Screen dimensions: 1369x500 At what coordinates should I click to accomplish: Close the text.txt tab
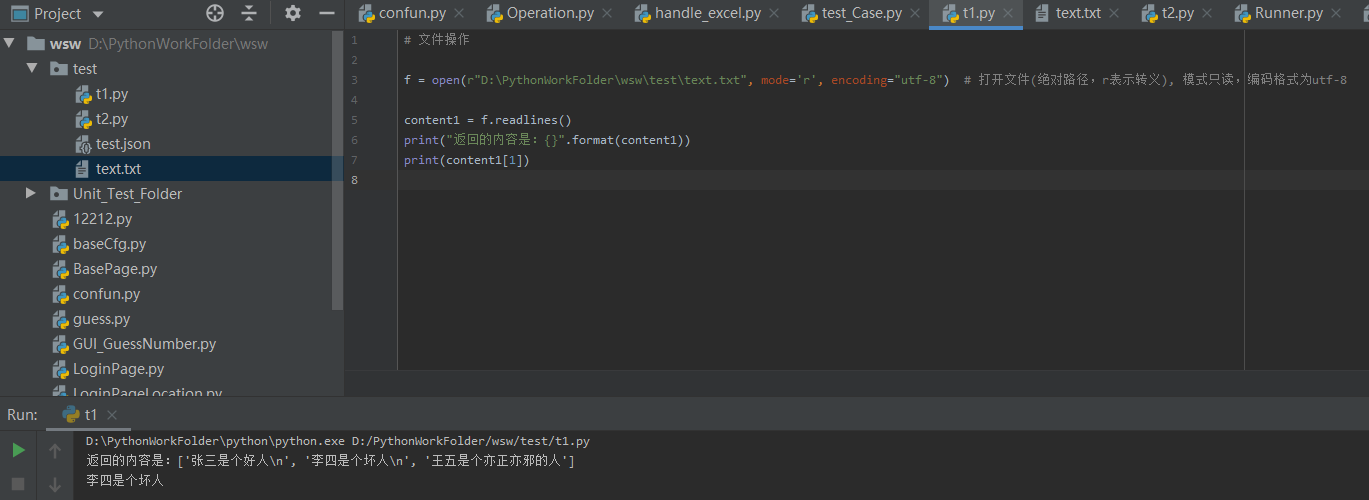pyautogui.click(x=1114, y=14)
